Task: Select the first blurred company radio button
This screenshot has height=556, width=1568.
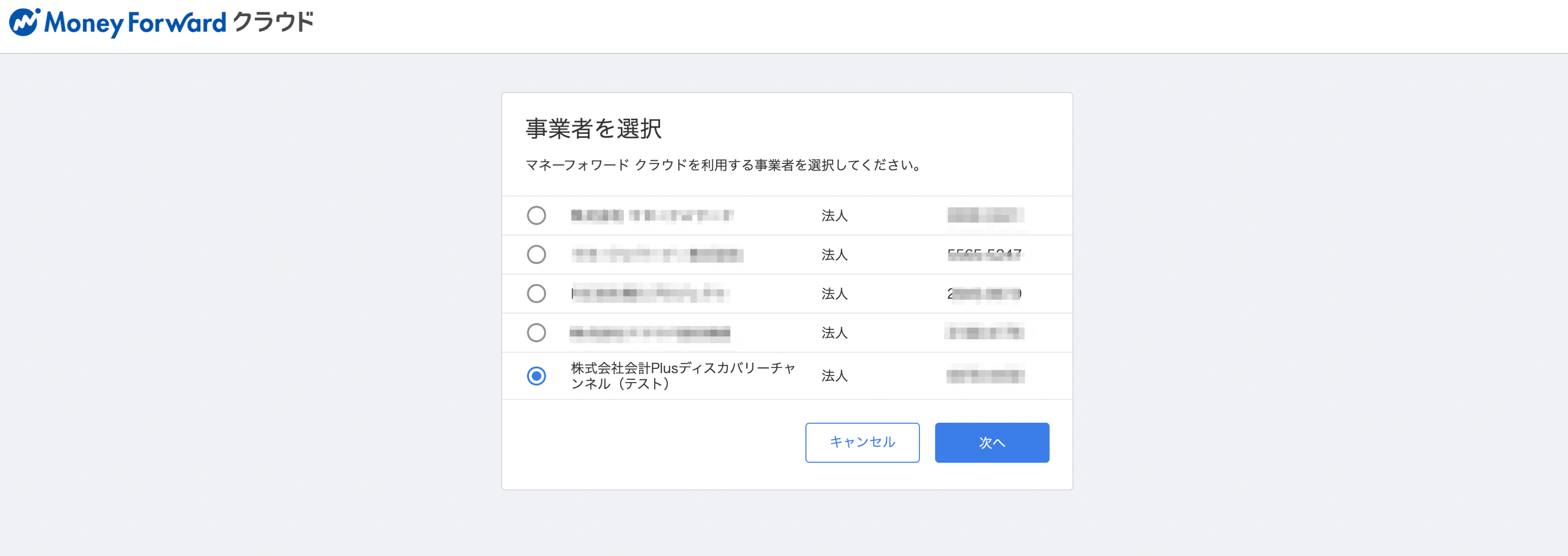Action: tap(537, 215)
